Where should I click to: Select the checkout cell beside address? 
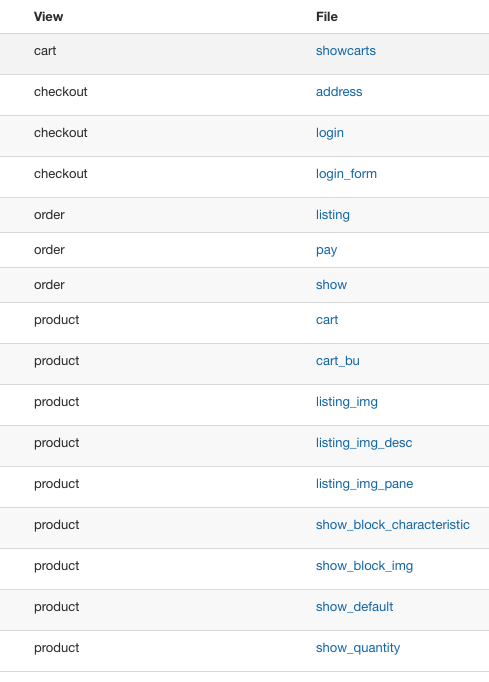point(60,92)
